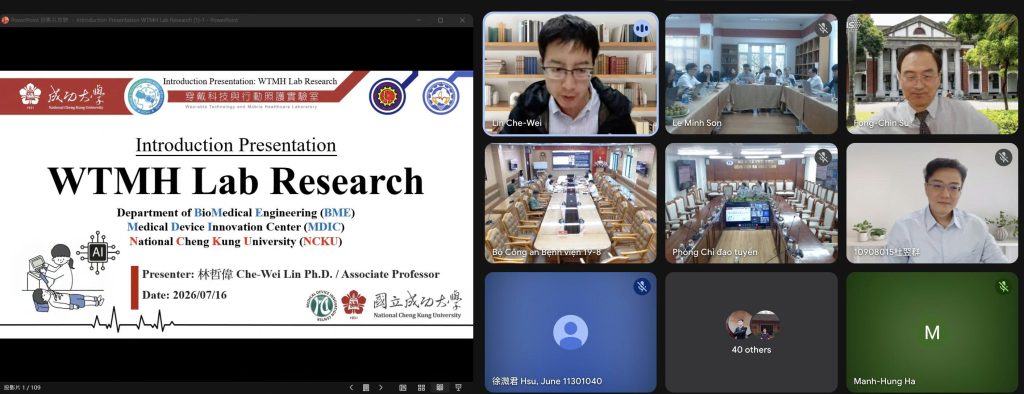Select Fong-Chin Su's video tile

tap(932, 74)
